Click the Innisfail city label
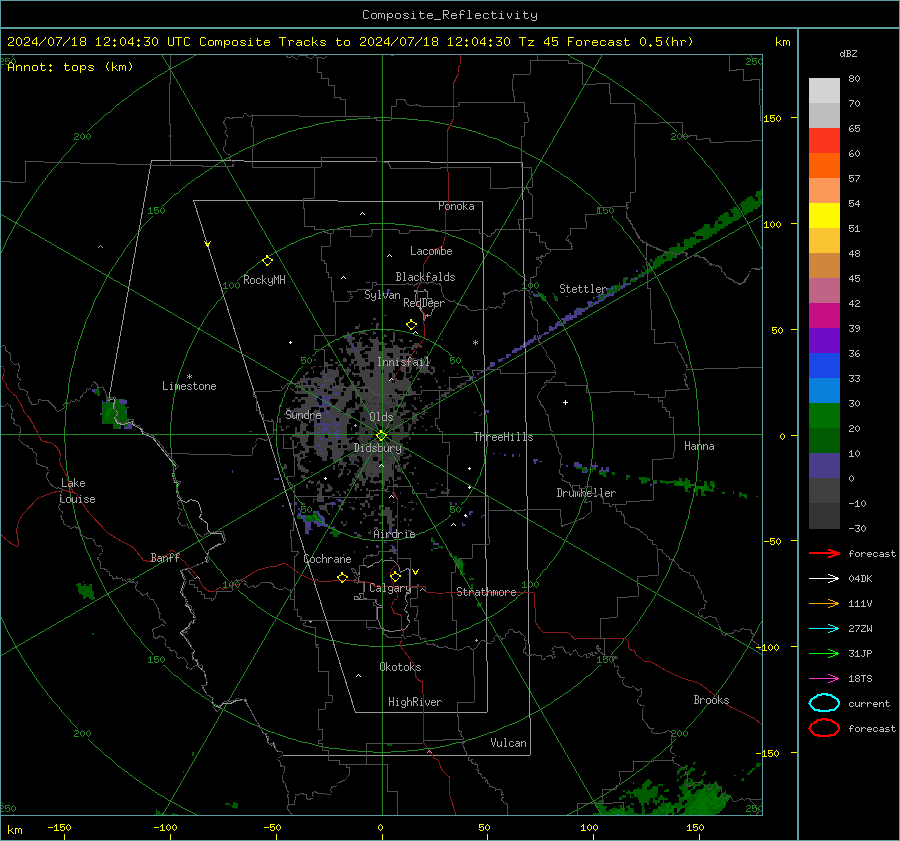The image size is (900, 841). coord(403,362)
